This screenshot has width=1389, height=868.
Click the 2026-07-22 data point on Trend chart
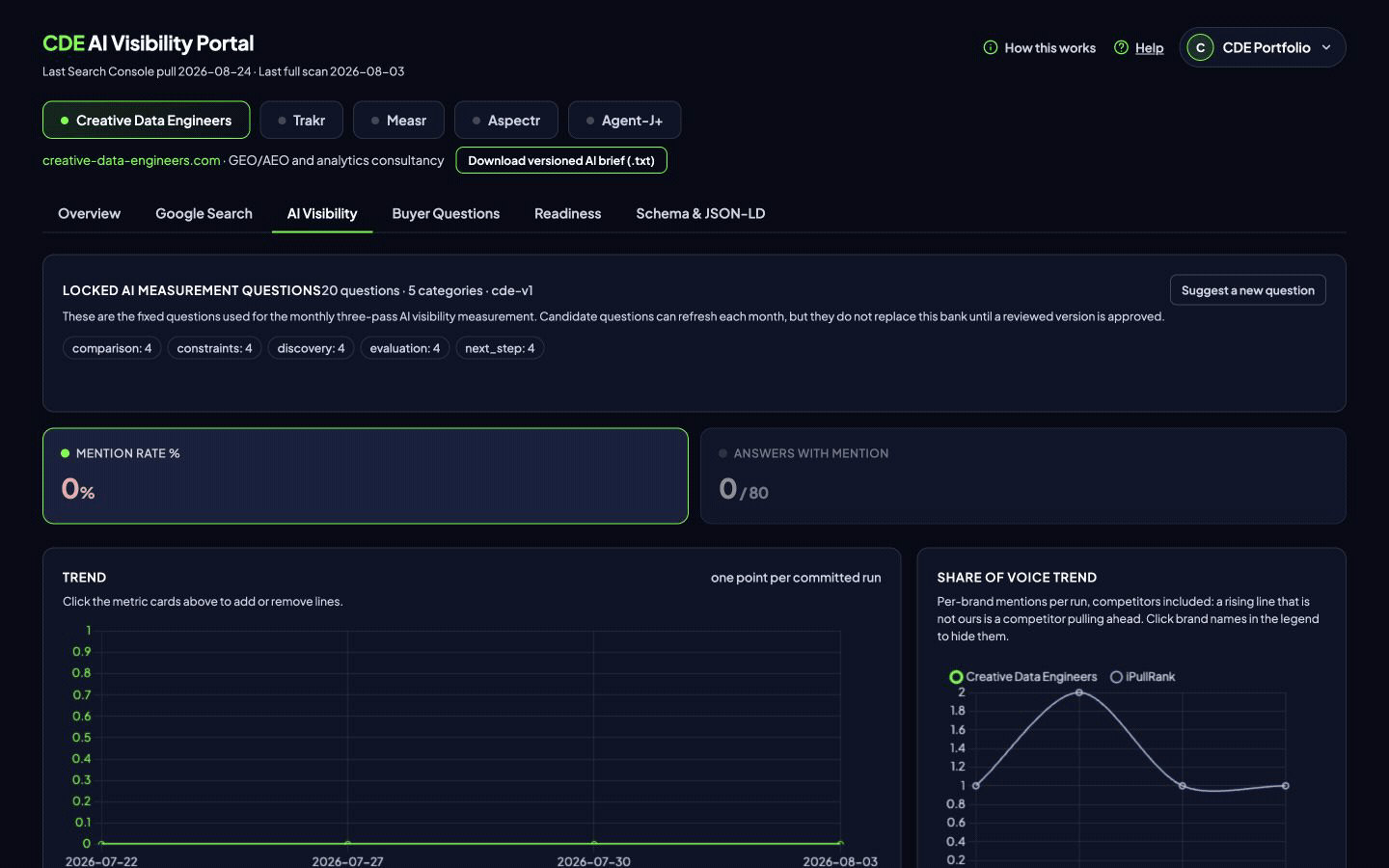point(101,844)
